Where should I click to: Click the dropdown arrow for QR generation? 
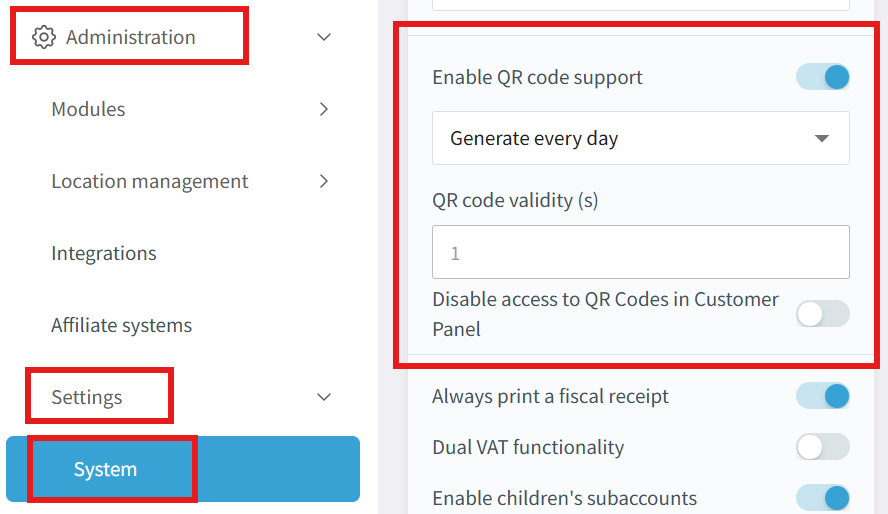pos(822,138)
